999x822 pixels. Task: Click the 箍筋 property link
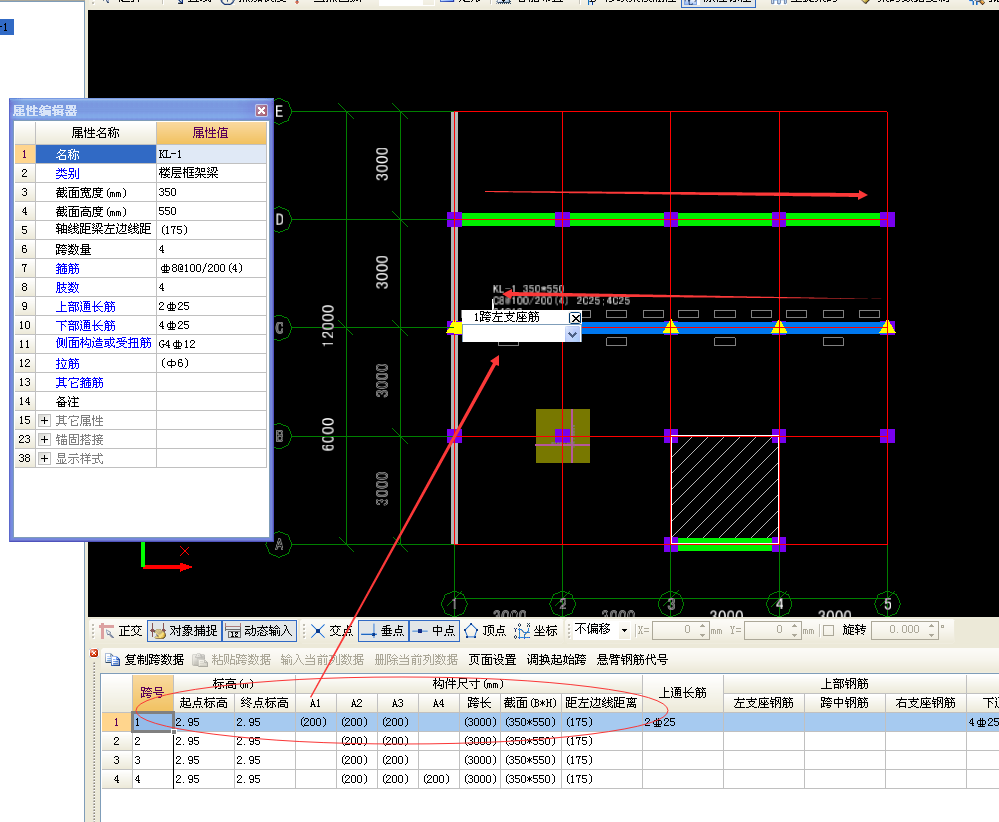pos(68,269)
